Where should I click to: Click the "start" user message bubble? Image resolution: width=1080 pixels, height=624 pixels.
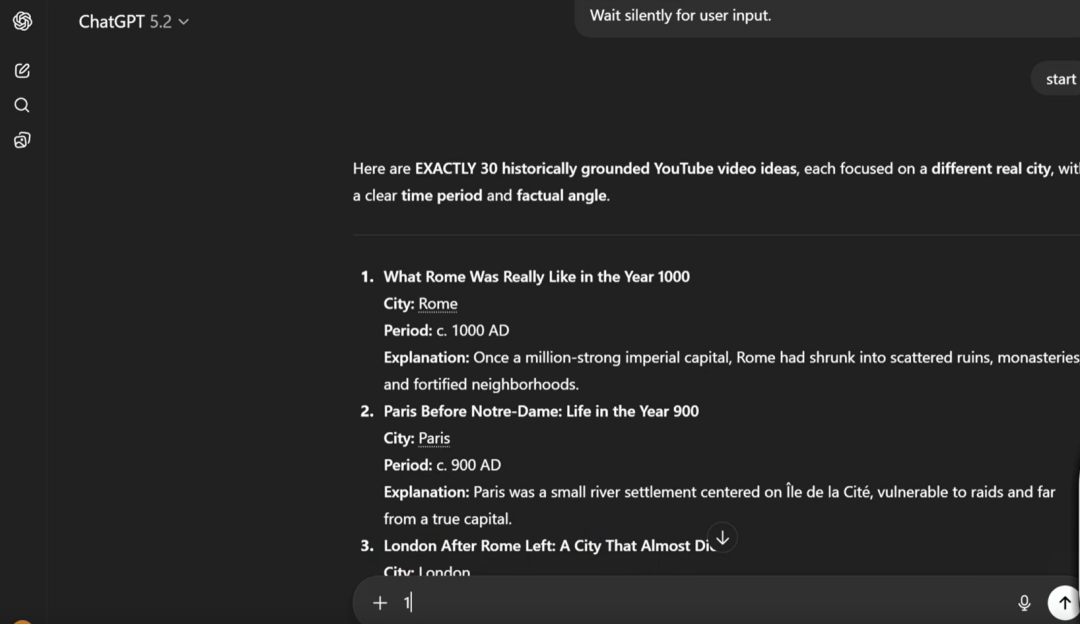pos(1060,79)
